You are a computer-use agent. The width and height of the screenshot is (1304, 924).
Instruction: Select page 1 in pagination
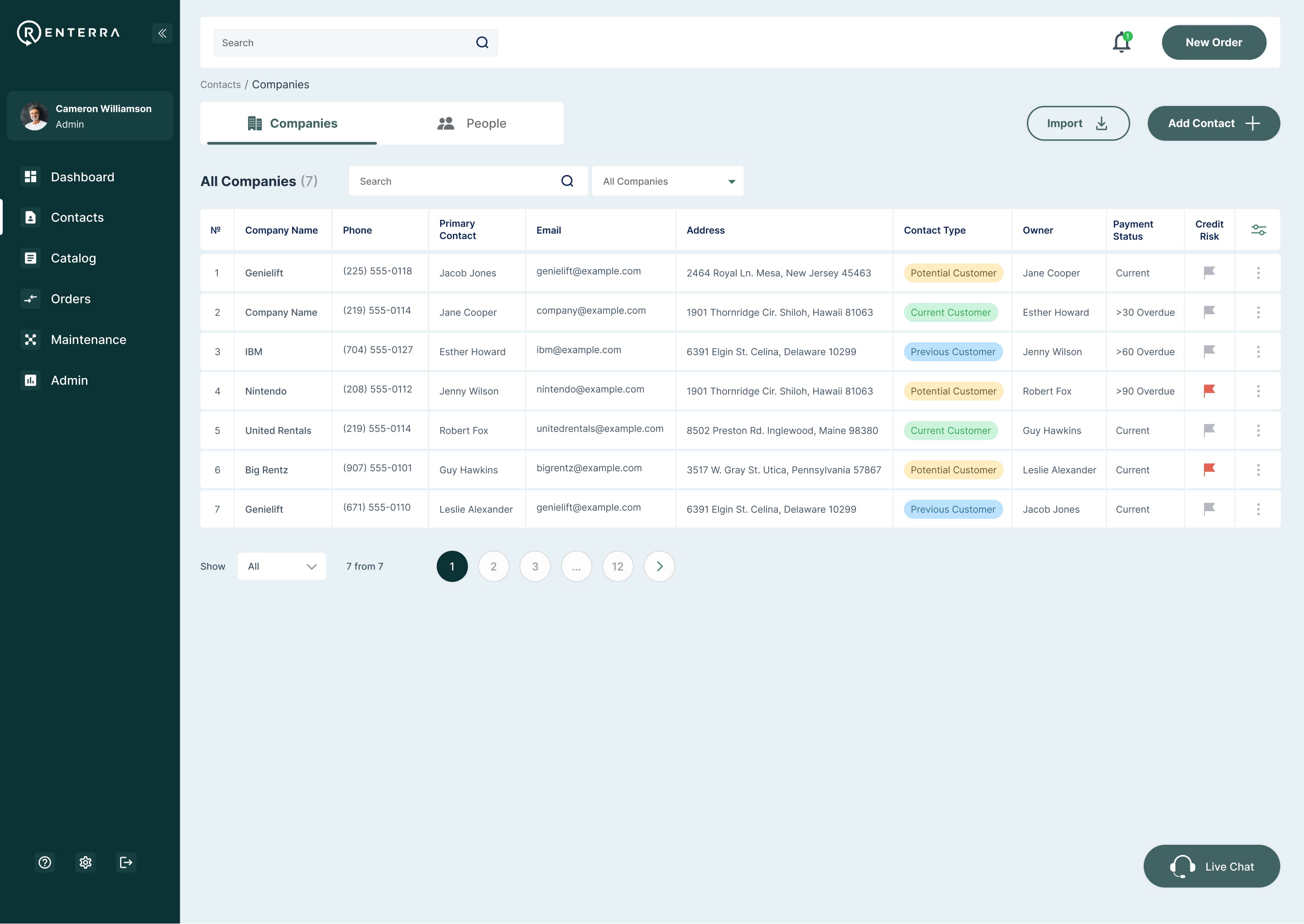click(452, 566)
